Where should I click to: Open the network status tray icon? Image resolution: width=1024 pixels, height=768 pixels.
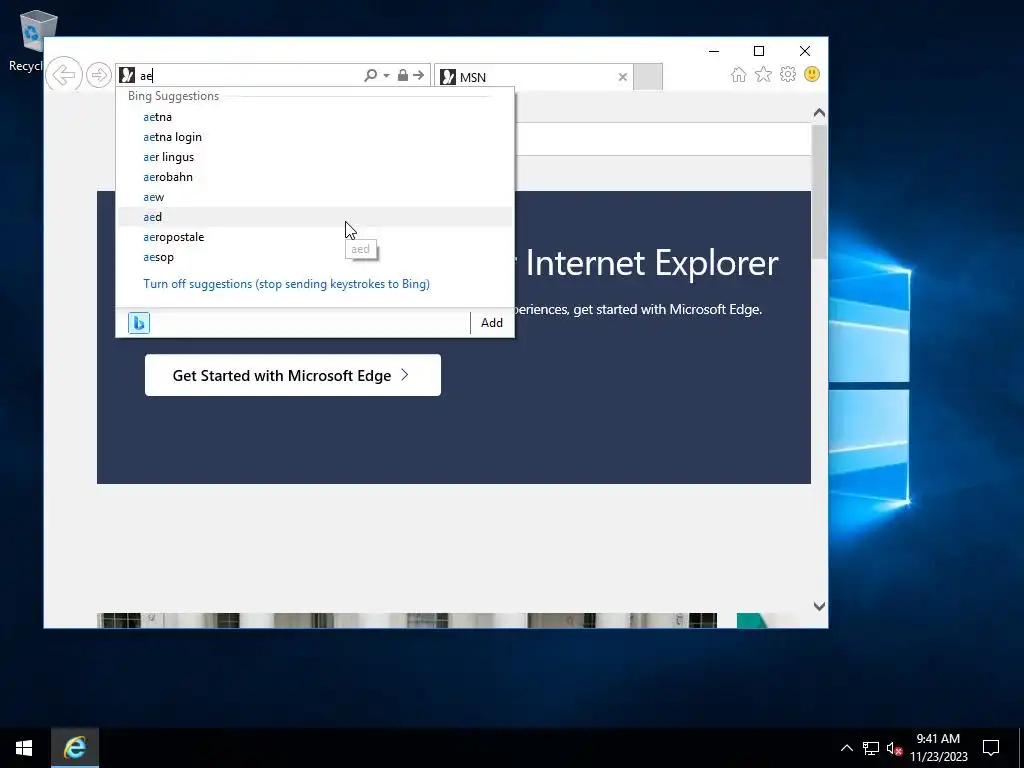[x=871, y=748]
